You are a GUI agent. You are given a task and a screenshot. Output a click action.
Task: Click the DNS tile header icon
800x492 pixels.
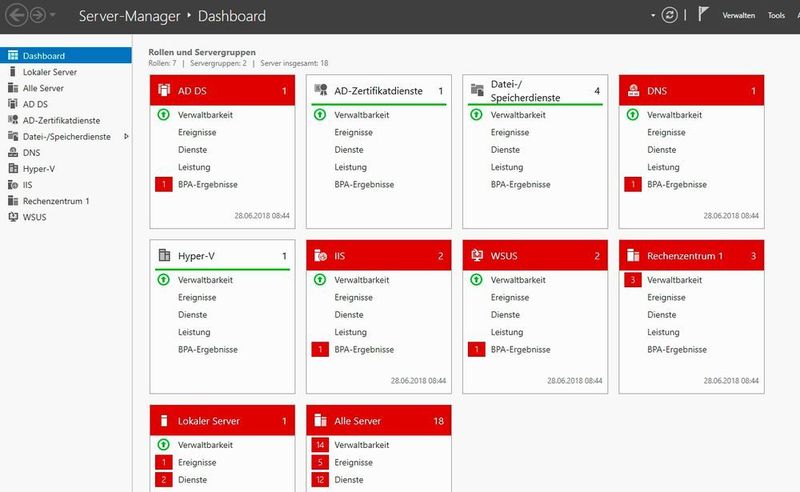[633, 90]
